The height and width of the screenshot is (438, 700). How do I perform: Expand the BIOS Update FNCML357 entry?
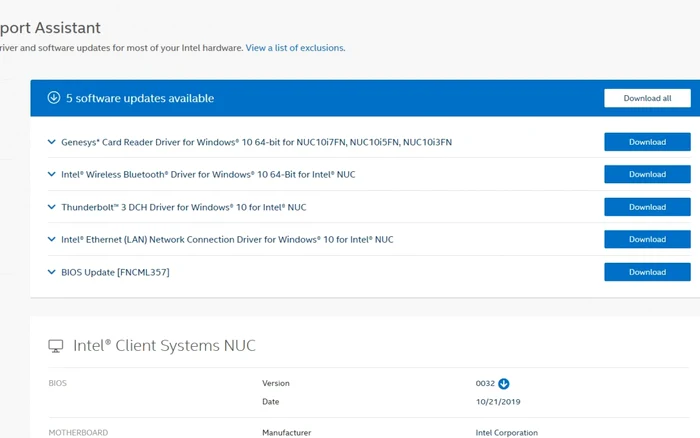[x=52, y=272]
